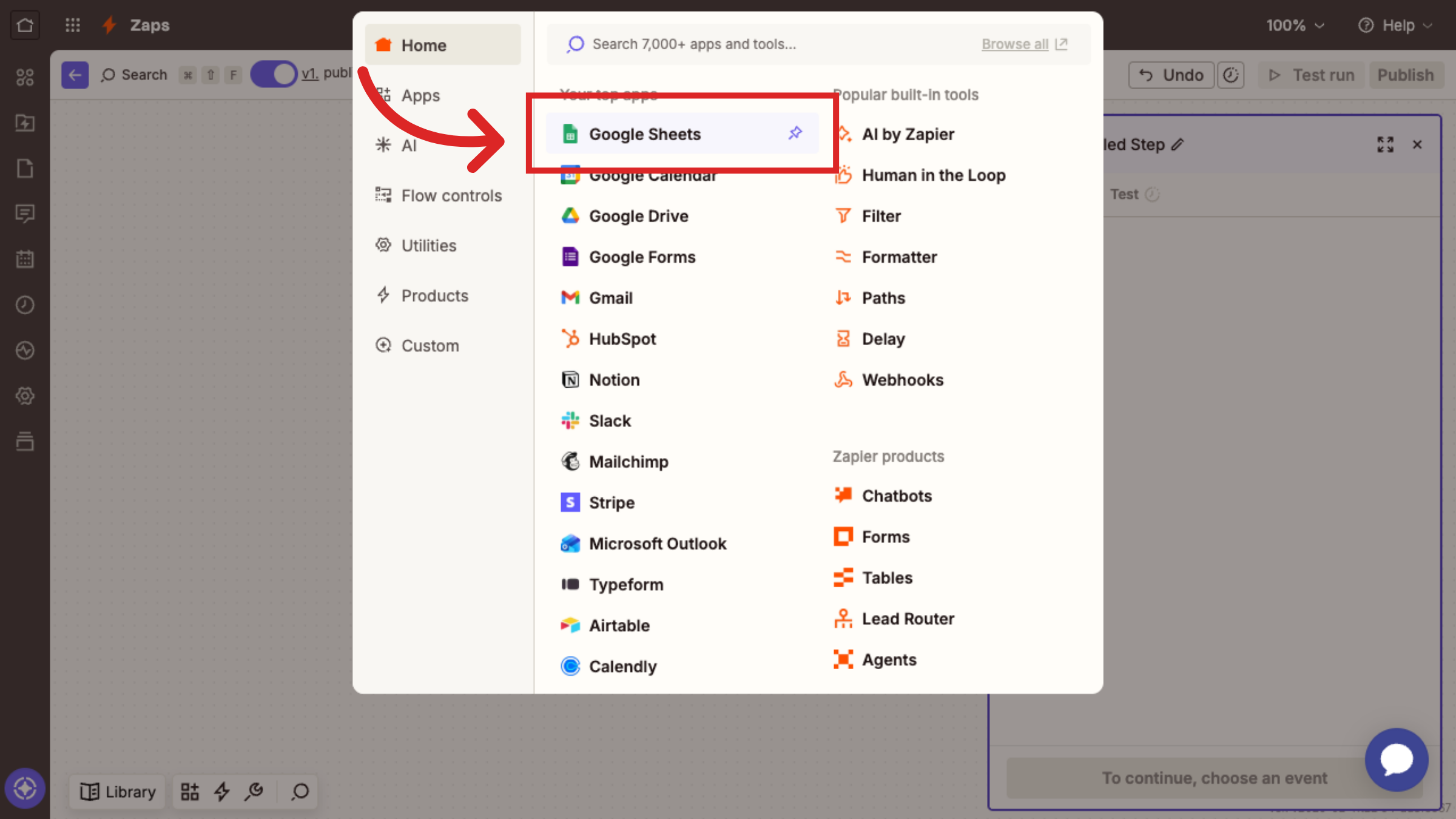Toggle the v1 published switch
The image size is (1456, 819).
tap(274, 73)
